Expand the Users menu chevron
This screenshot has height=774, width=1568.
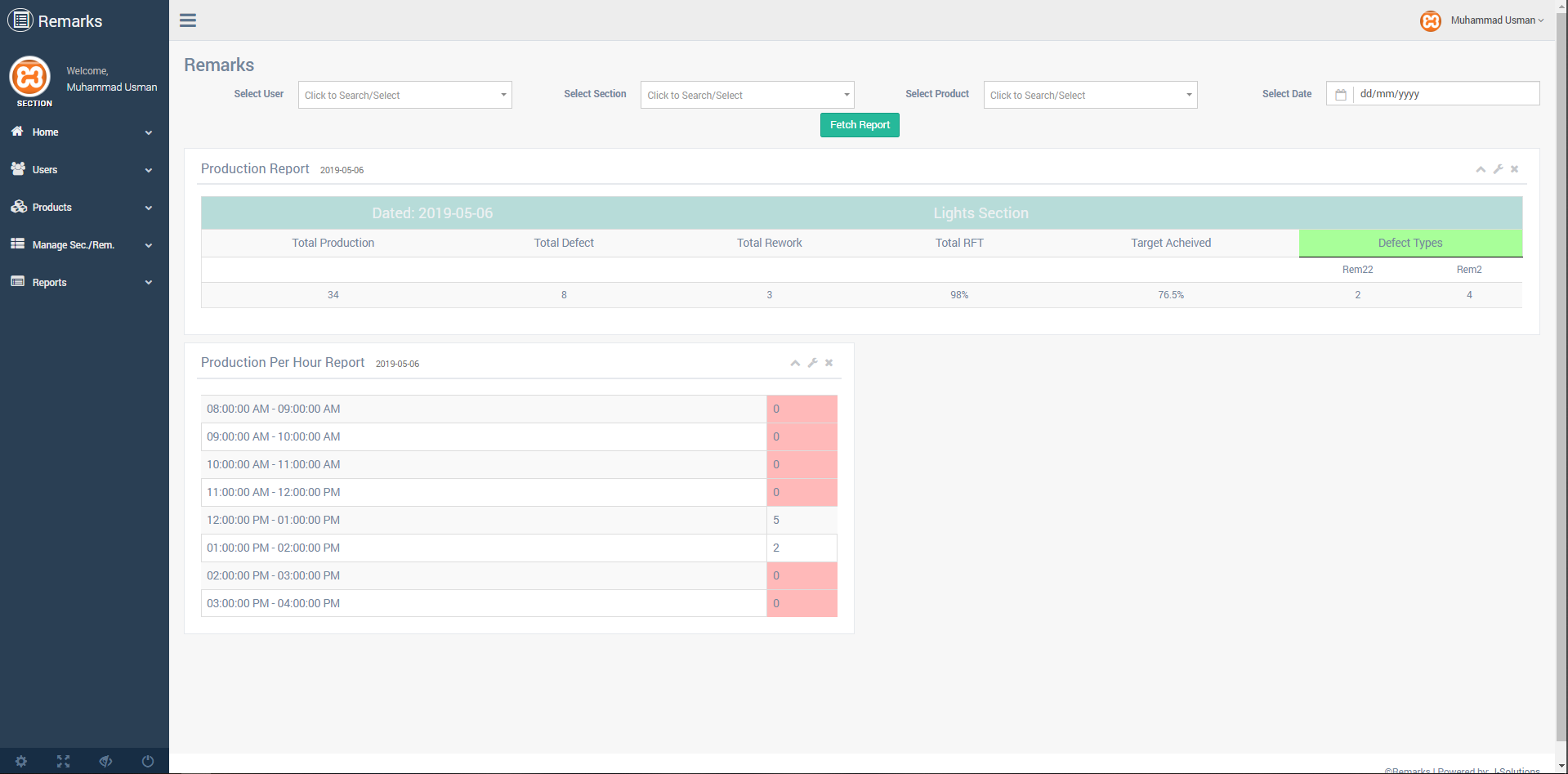coord(149,170)
